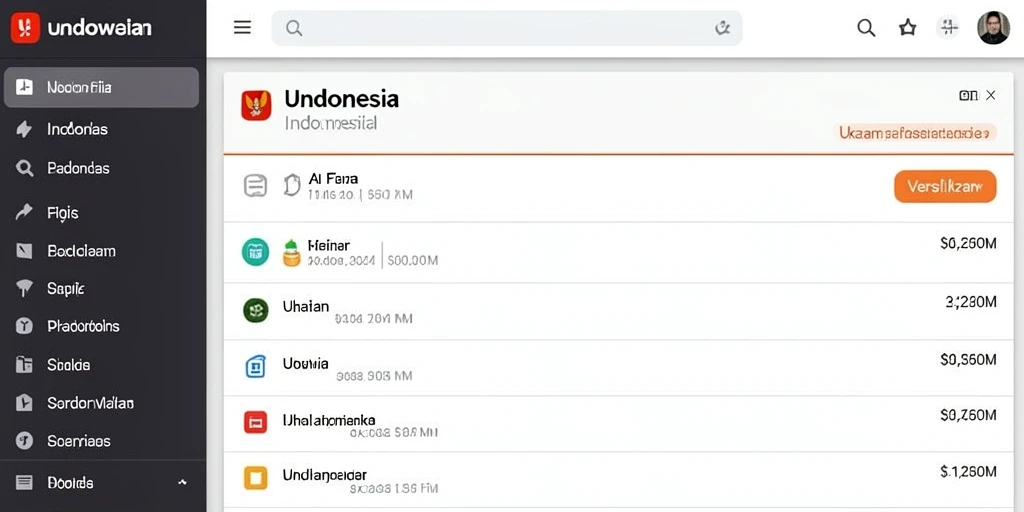Click the Undonesia panel heading
This screenshot has width=1024, height=512.
tap(342, 99)
